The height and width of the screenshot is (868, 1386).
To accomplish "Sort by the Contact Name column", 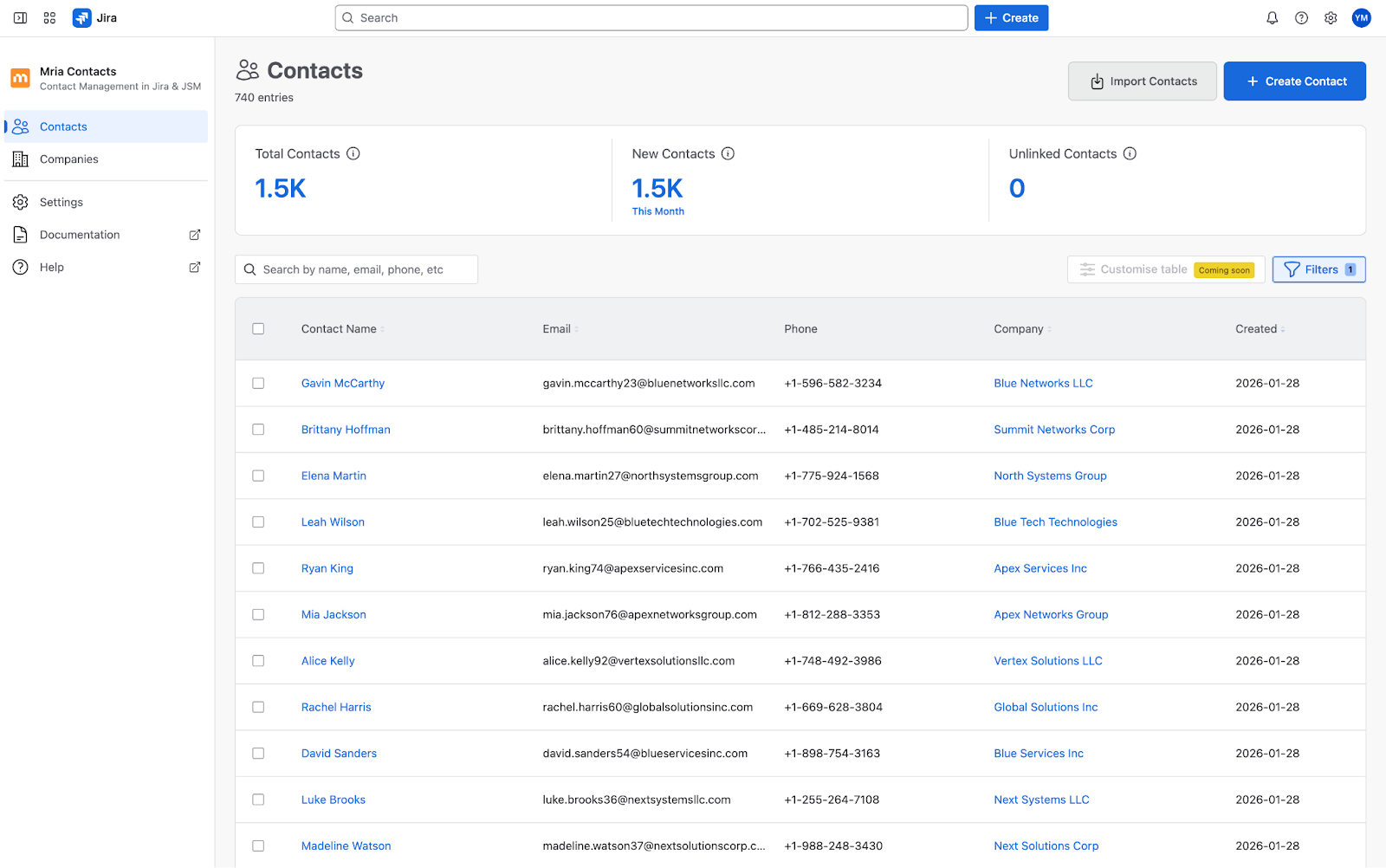I will click(x=342, y=329).
